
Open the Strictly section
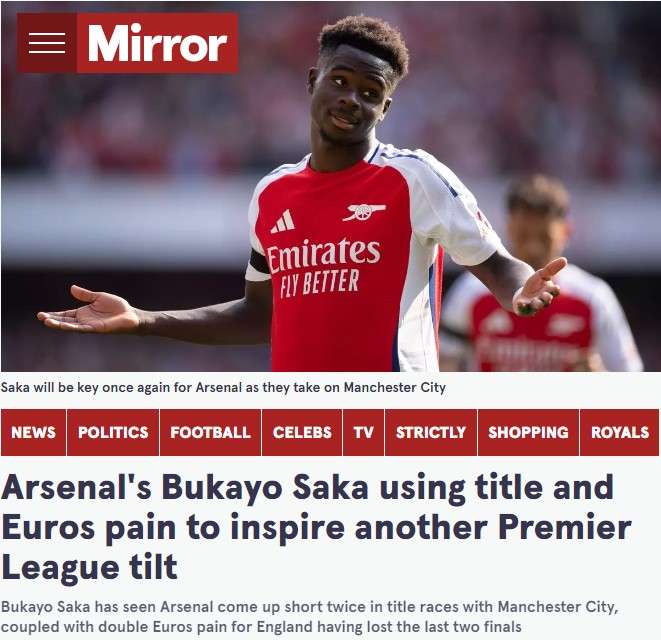431,432
